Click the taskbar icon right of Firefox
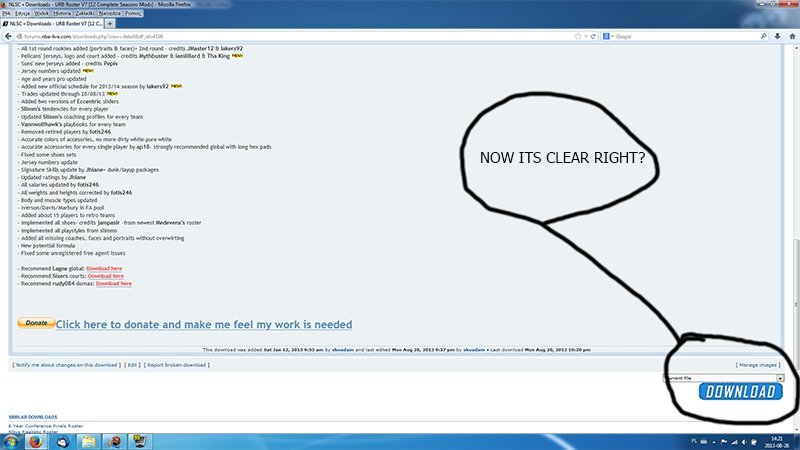The width and height of the screenshot is (800, 450). click(x=62, y=441)
